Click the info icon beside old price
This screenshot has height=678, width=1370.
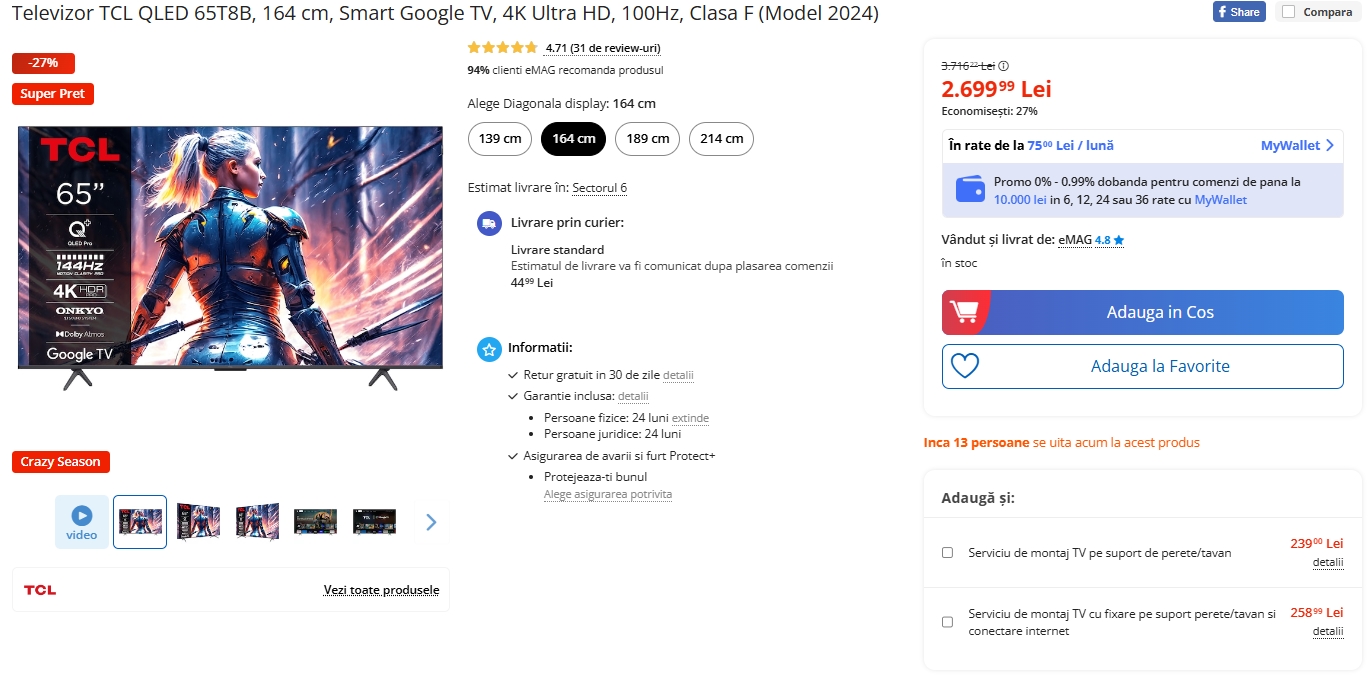(x=1003, y=66)
